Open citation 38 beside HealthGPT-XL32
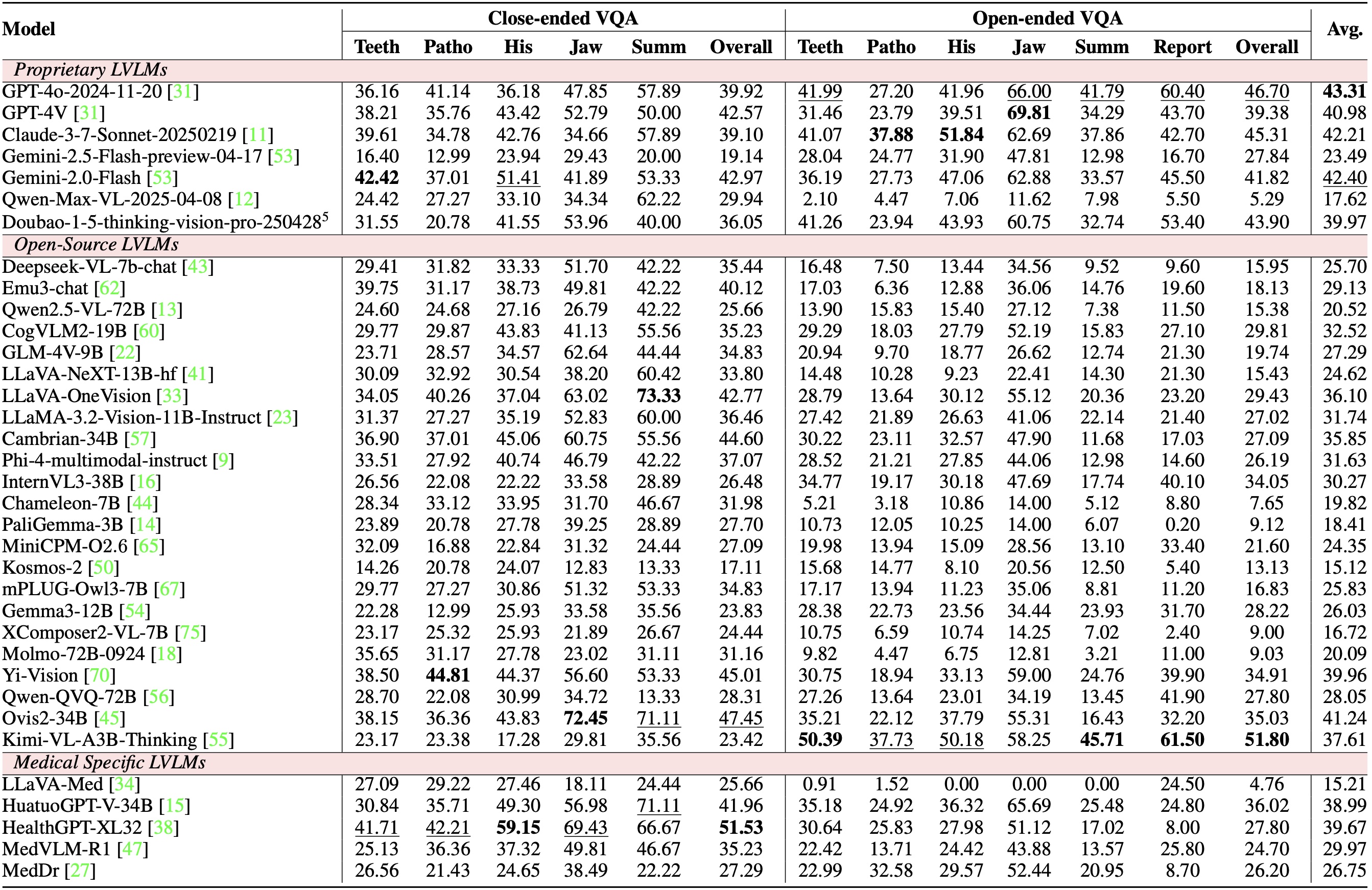Viewport: 1372px width, 890px height. point(163,828)
